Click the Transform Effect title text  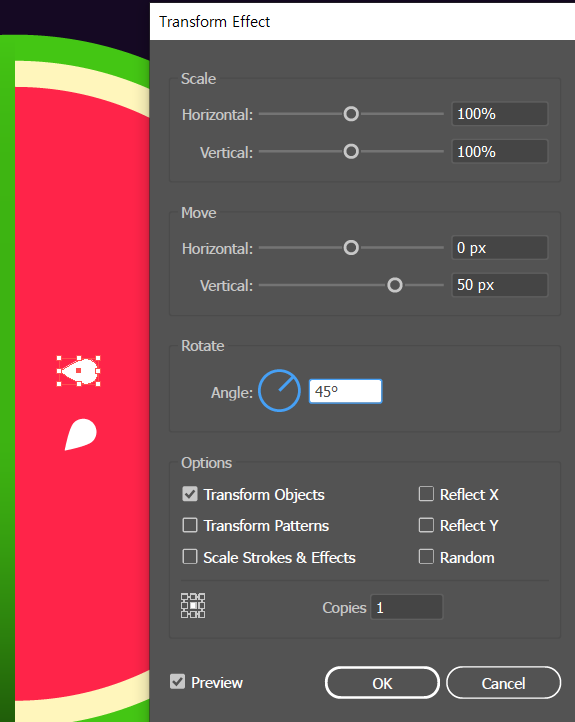(215, 22)
